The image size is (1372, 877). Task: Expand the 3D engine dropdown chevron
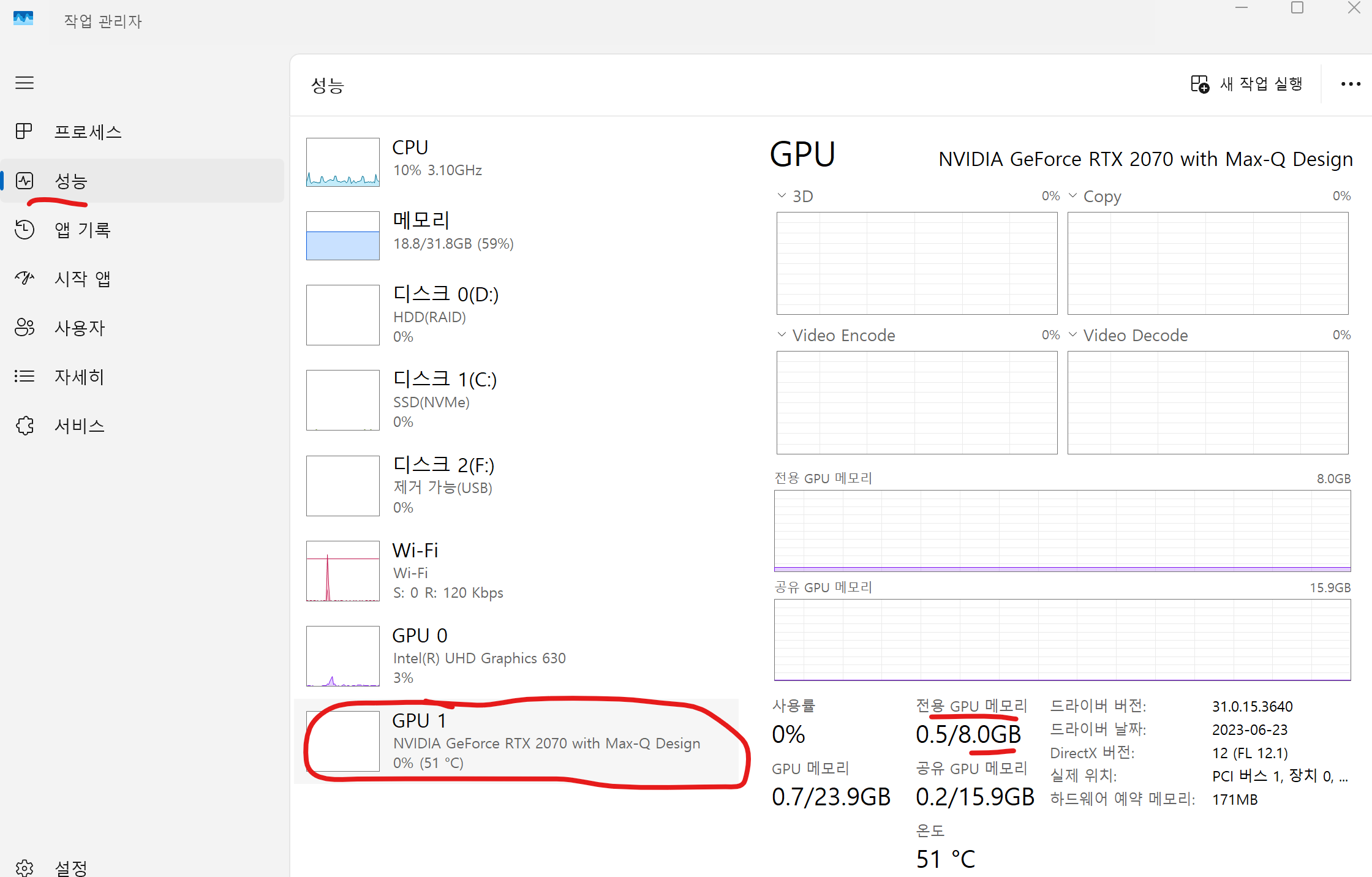coord(782,196)
